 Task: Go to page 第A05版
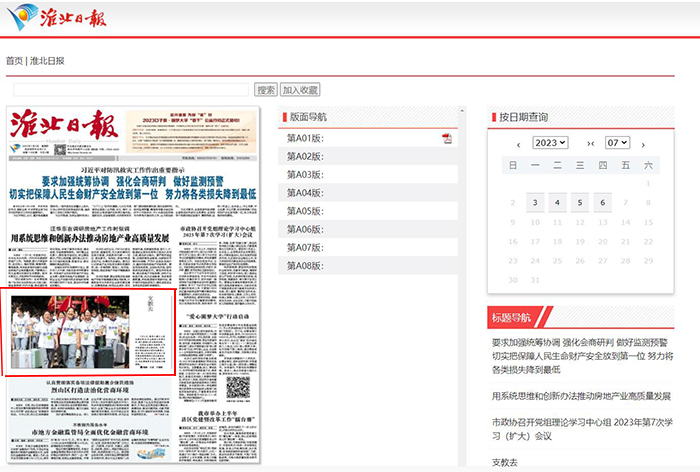304,211
